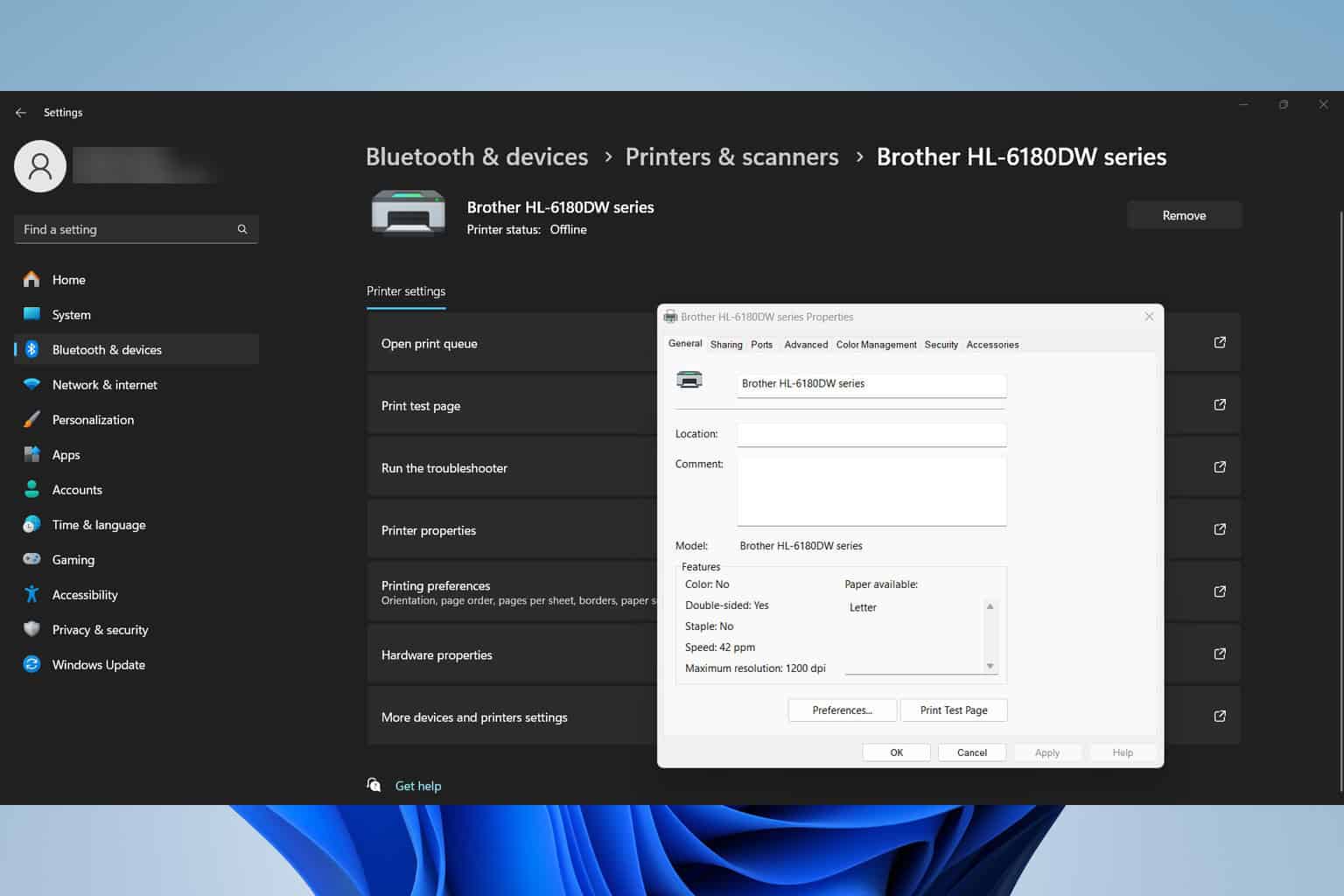Click the Location text field
The height and width of the screenshot is (896, 1344).
(x=871, y=435)
